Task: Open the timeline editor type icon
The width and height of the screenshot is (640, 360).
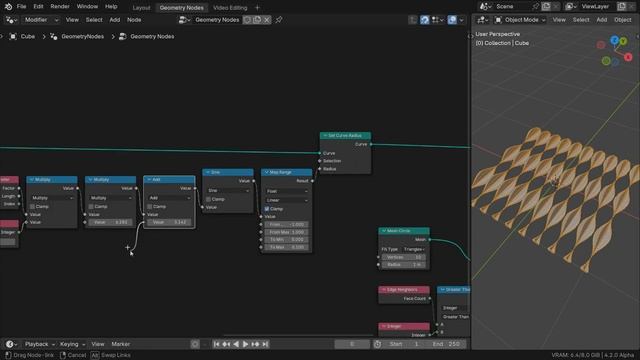Action: [11, 344]
